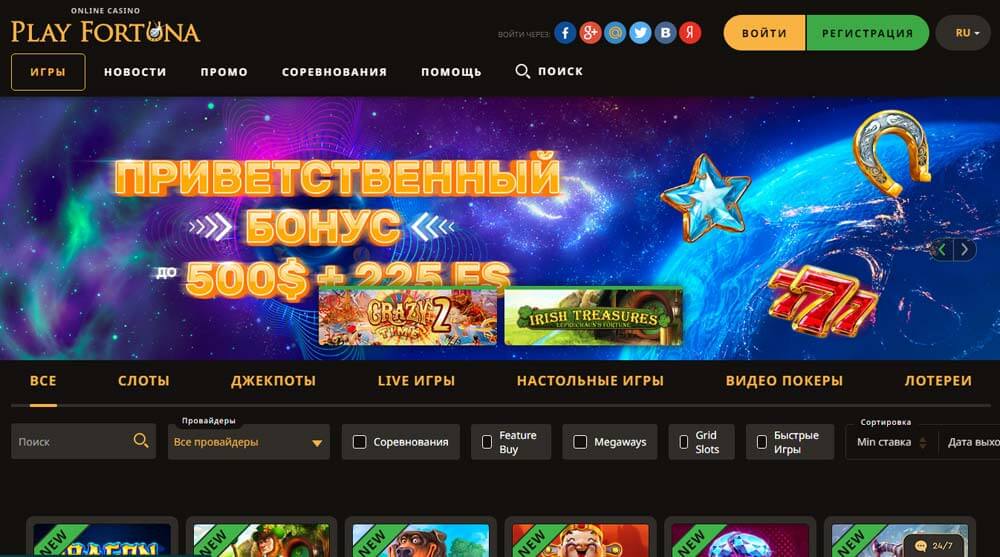Screen dimensions: 1000x557
Task: Check the Megaways filter box
Action: click(x=580, y=442)
